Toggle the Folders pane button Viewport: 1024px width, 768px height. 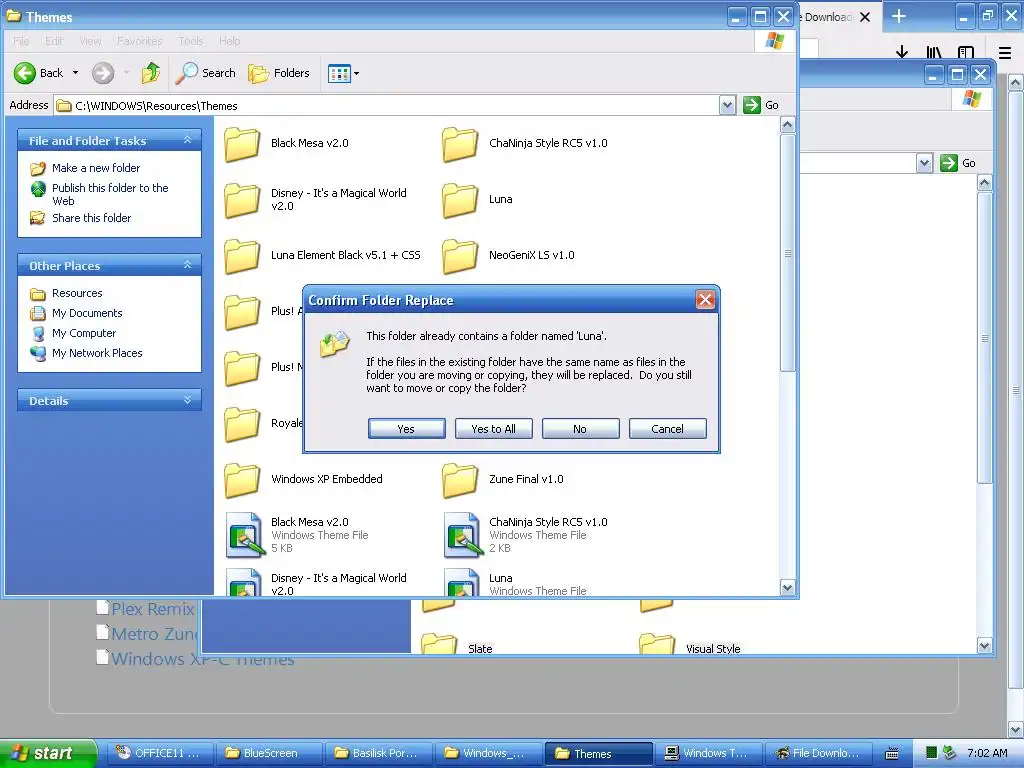pos(279,73)
